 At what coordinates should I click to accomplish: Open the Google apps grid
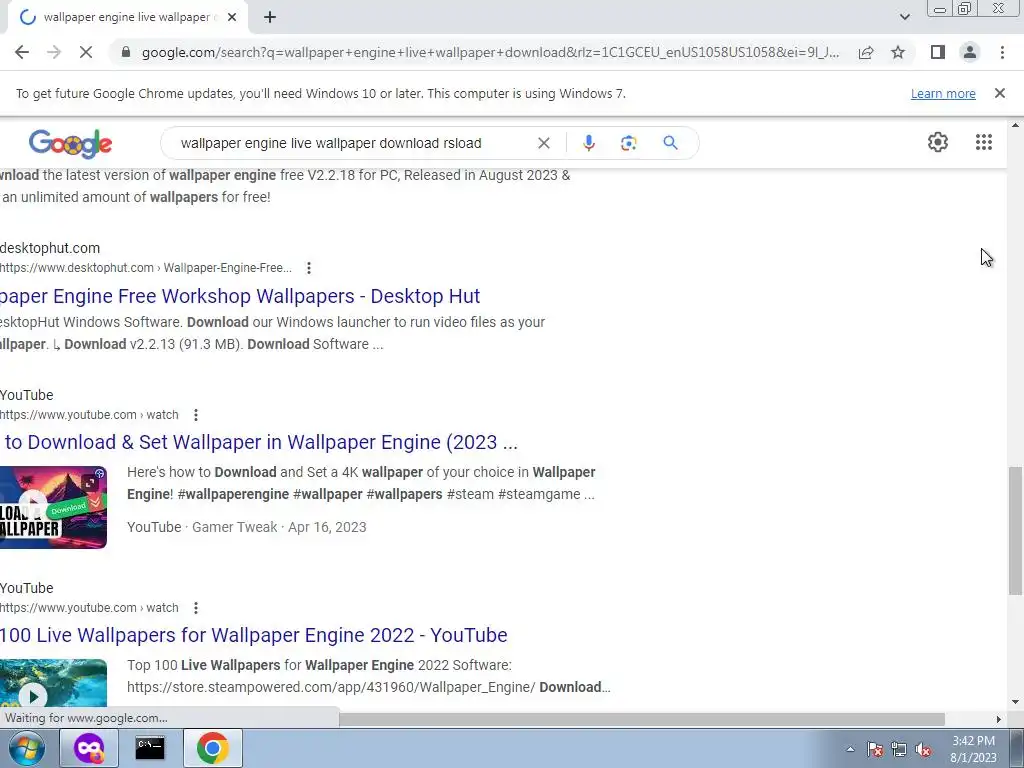click(x=984, y=142)
